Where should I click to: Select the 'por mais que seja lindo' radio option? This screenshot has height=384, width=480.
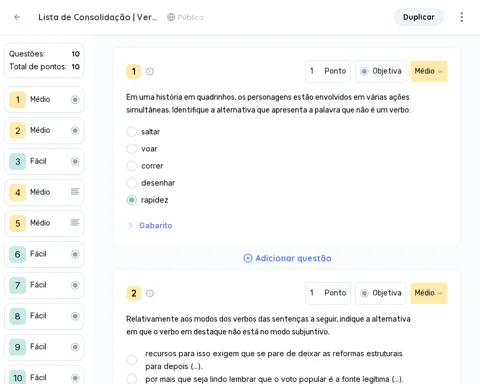pos(132,379)
